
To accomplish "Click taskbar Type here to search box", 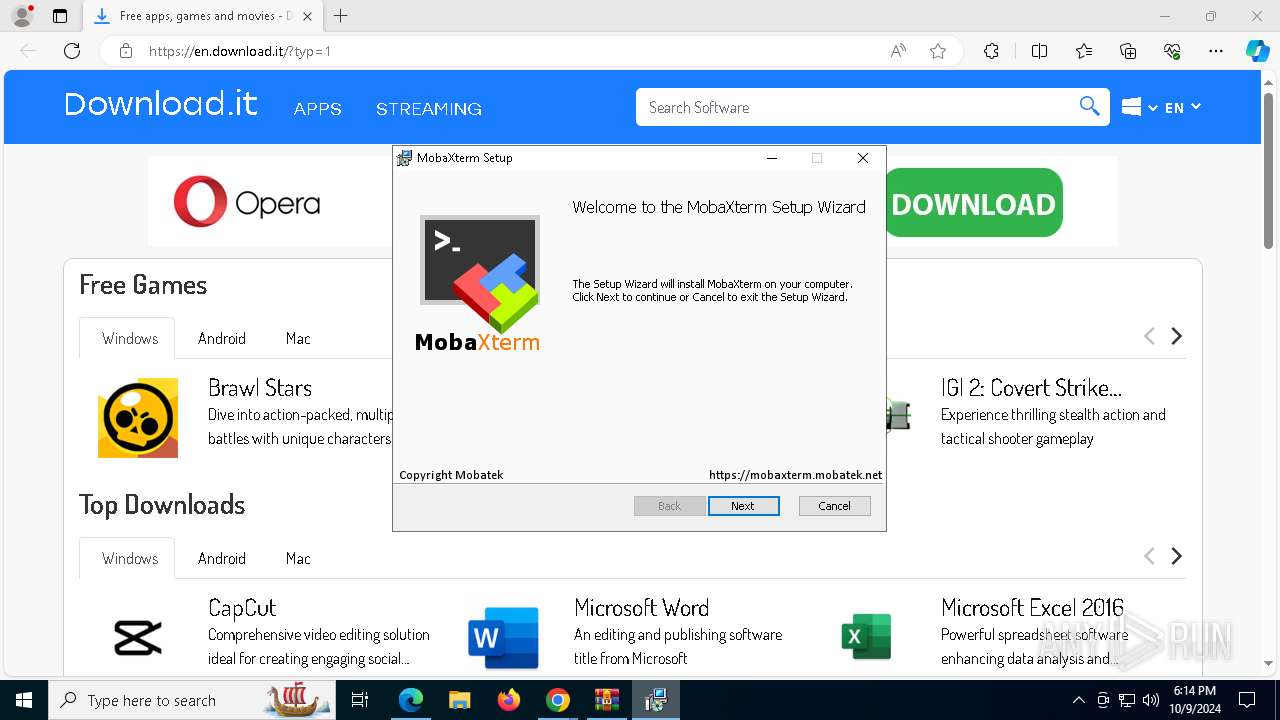I will pyautogui.click(x=192, y=700).
